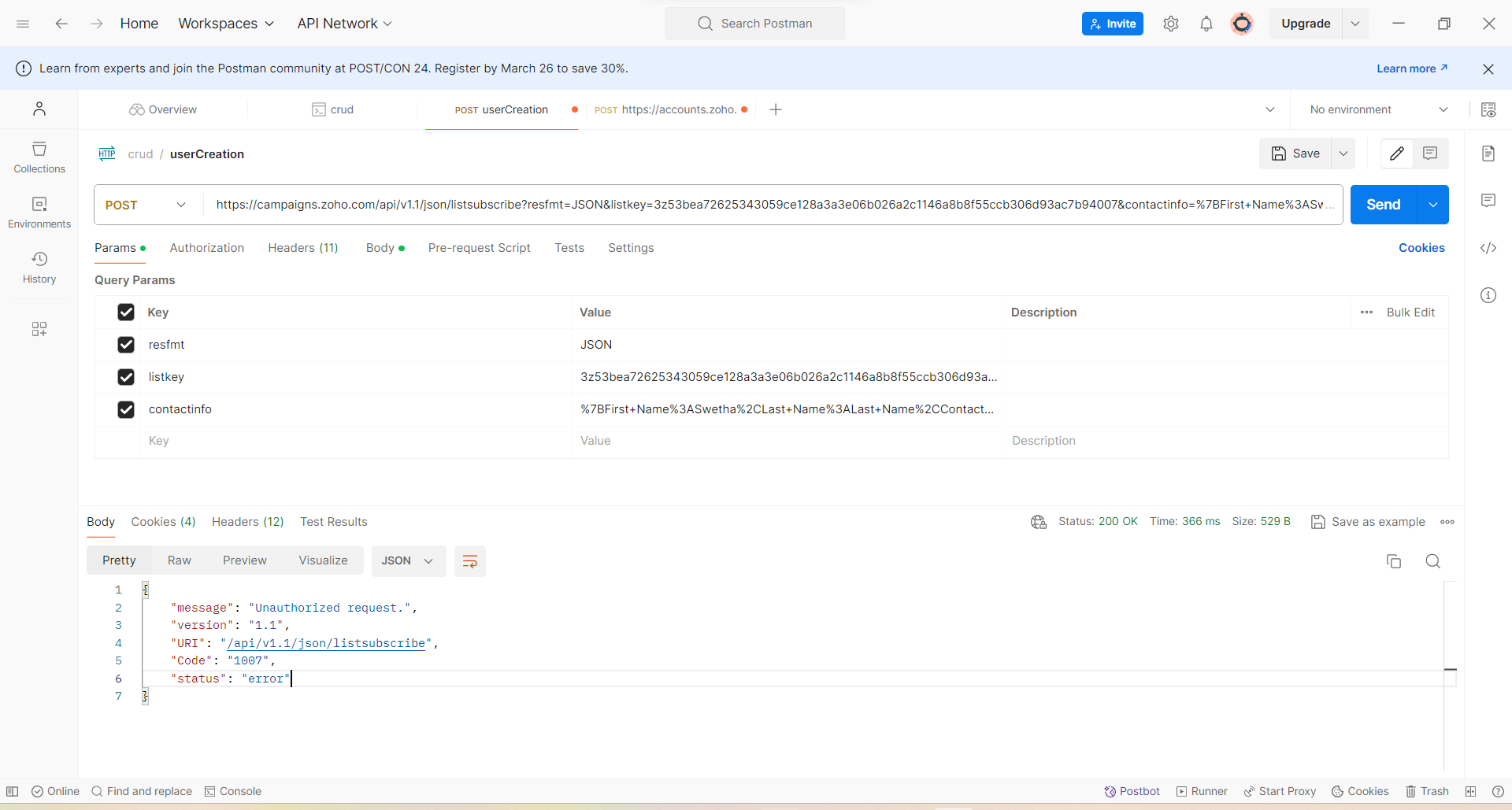This screenshot has width=1512, height=810.
Task: Change the POST method dropdown
Action: click(x=146, y=205)
